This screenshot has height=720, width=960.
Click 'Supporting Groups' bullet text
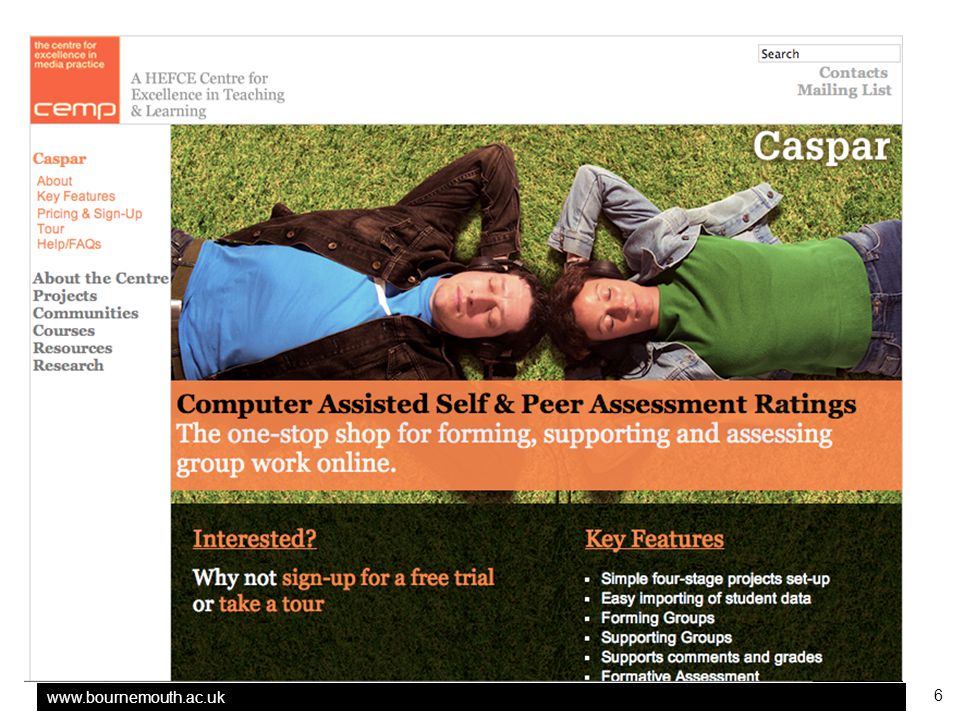(x=666, y=637)
